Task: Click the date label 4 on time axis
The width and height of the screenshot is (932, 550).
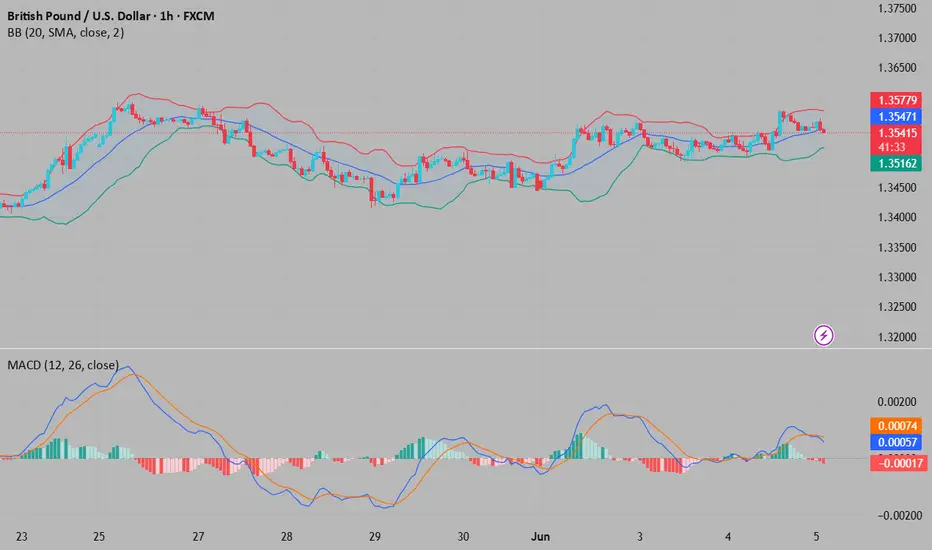Action: [728, 537]
